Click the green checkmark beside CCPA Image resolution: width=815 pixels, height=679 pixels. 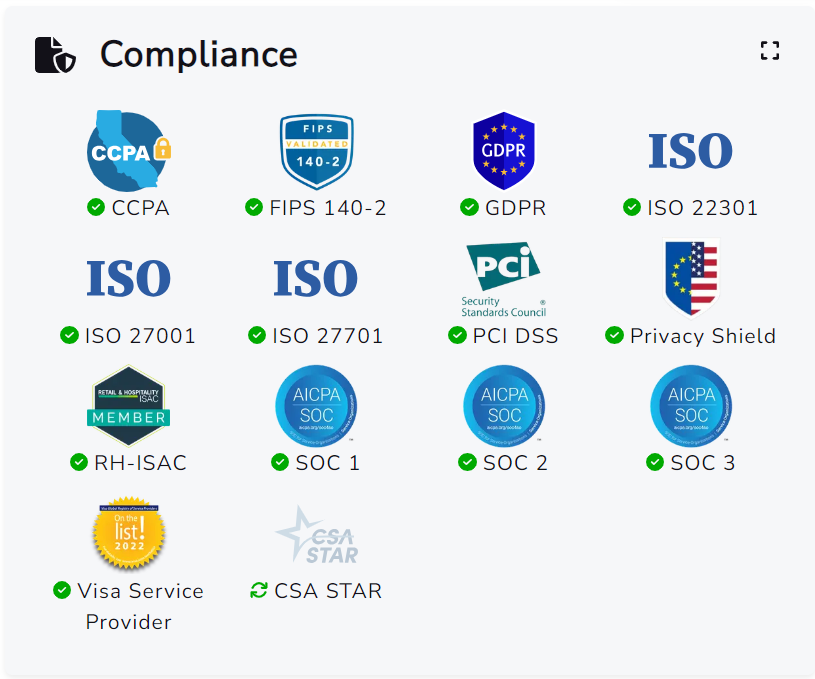(96, 207)
